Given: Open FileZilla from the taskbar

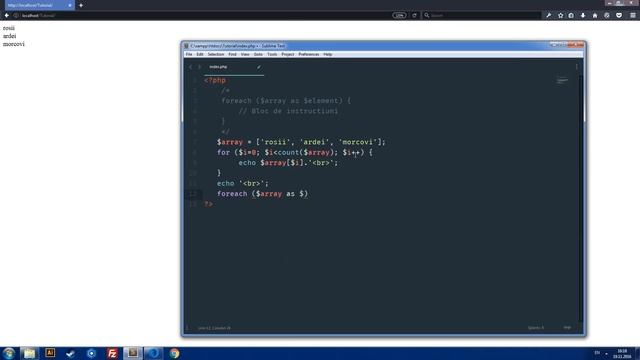Looking at the screenshot, I should point(112,353).
